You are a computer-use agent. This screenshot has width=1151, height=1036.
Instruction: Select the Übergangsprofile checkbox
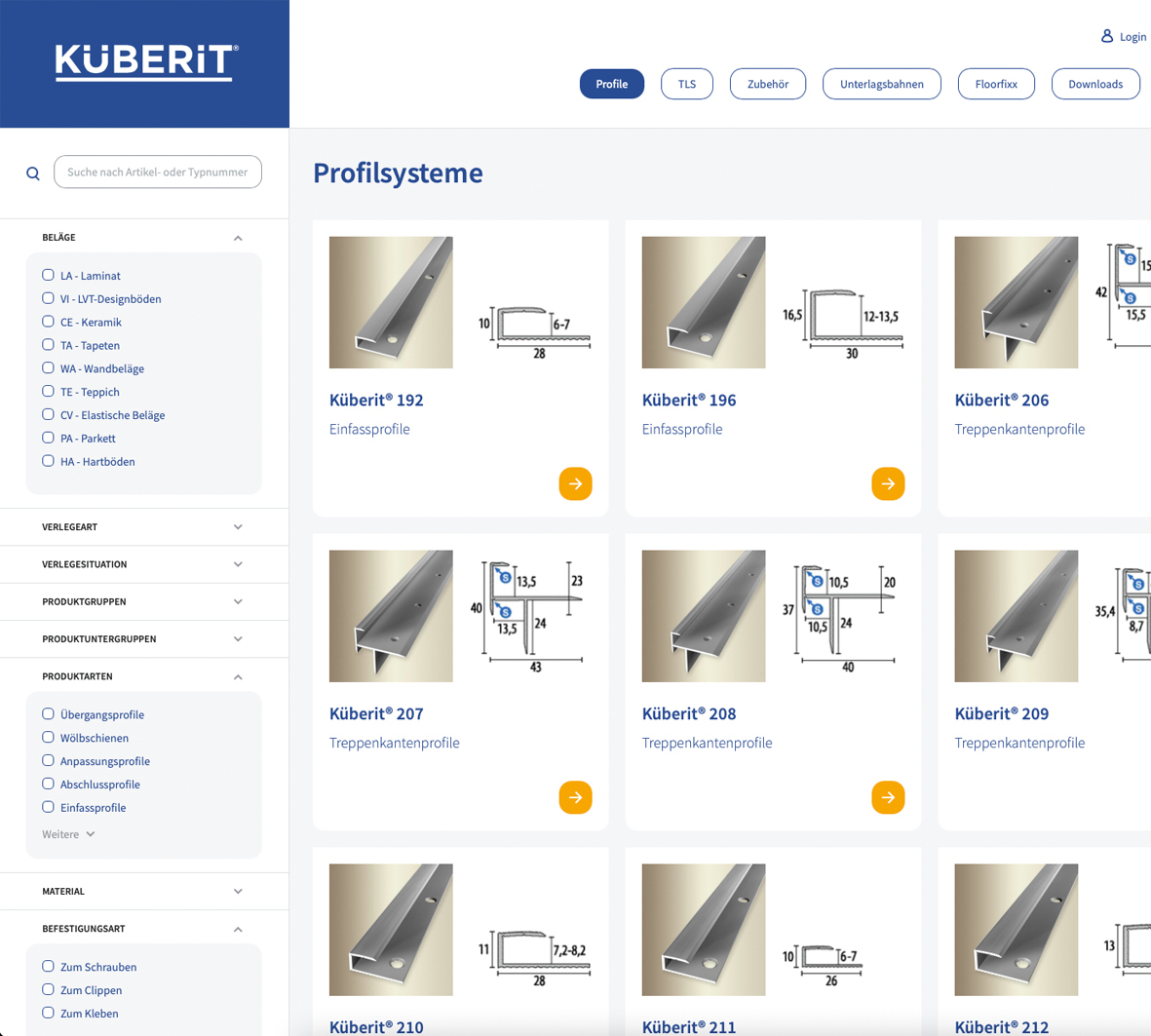48,713
